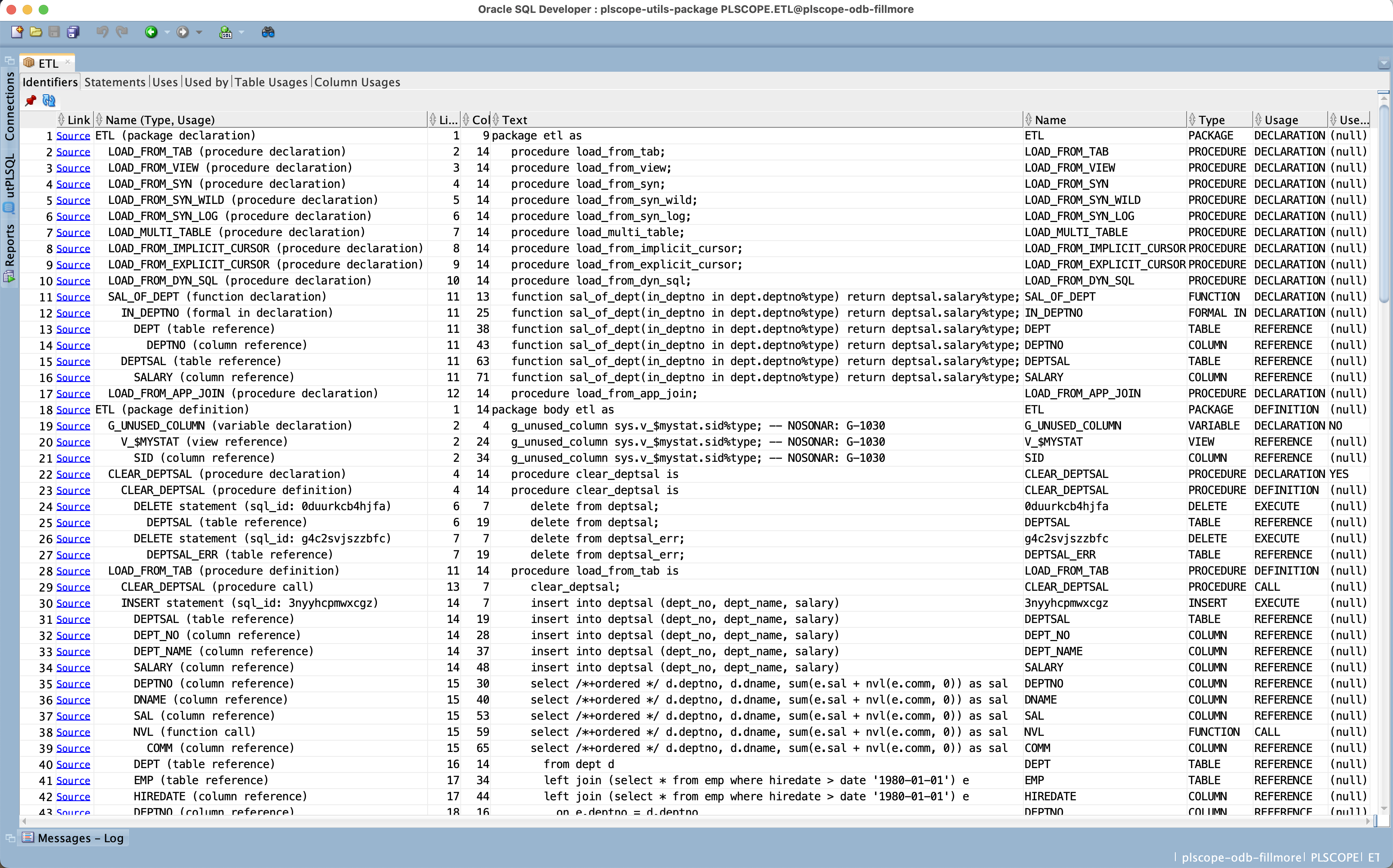The image size is (1393, 868).
Task: Click the package icon on ETL tab
Action: [x=29, y=62]
